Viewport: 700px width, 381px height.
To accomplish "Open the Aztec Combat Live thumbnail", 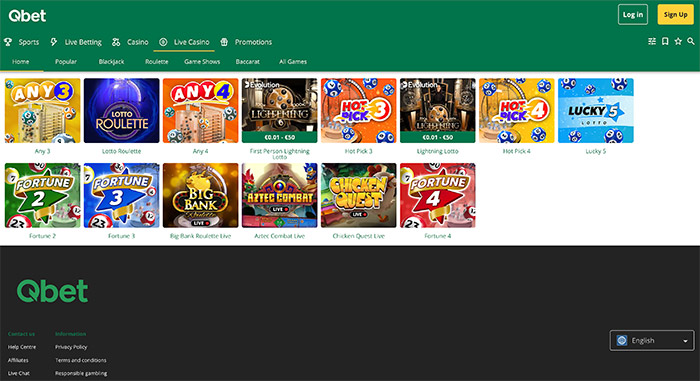I will pyautogui.click(x=279, y=196).
